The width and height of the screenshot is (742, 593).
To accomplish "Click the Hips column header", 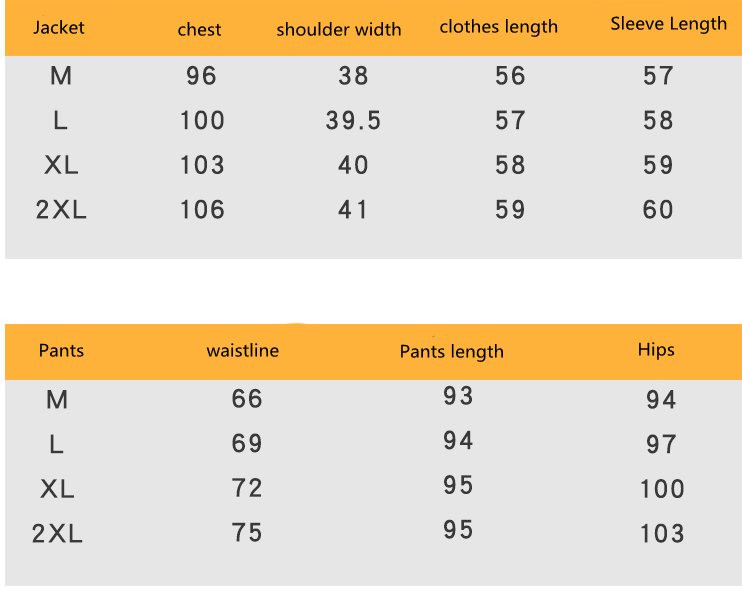I will [x=656, y=350].
